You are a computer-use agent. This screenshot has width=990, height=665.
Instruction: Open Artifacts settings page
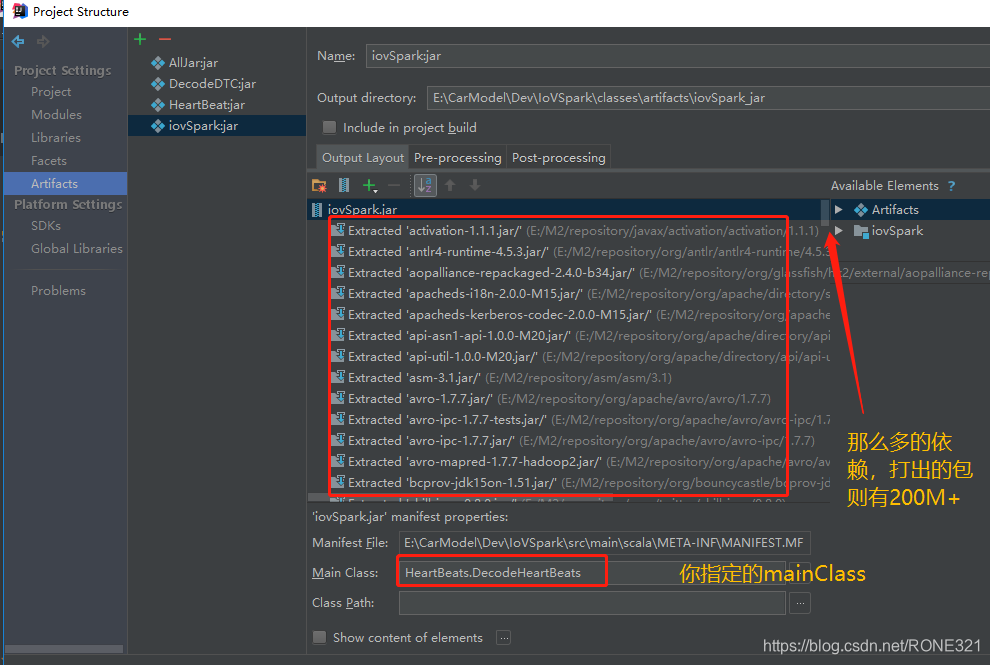point(65,184)
